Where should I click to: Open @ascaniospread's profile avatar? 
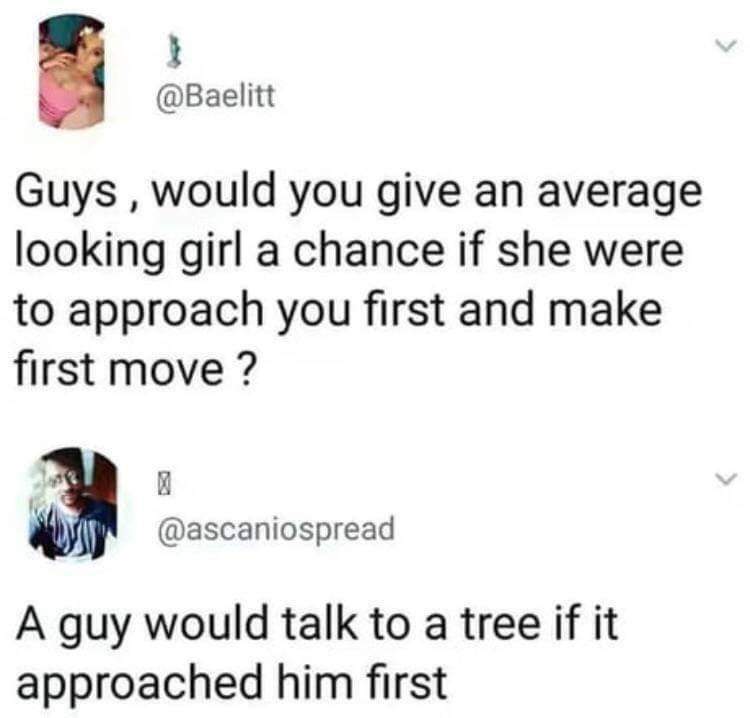[72, 504]
